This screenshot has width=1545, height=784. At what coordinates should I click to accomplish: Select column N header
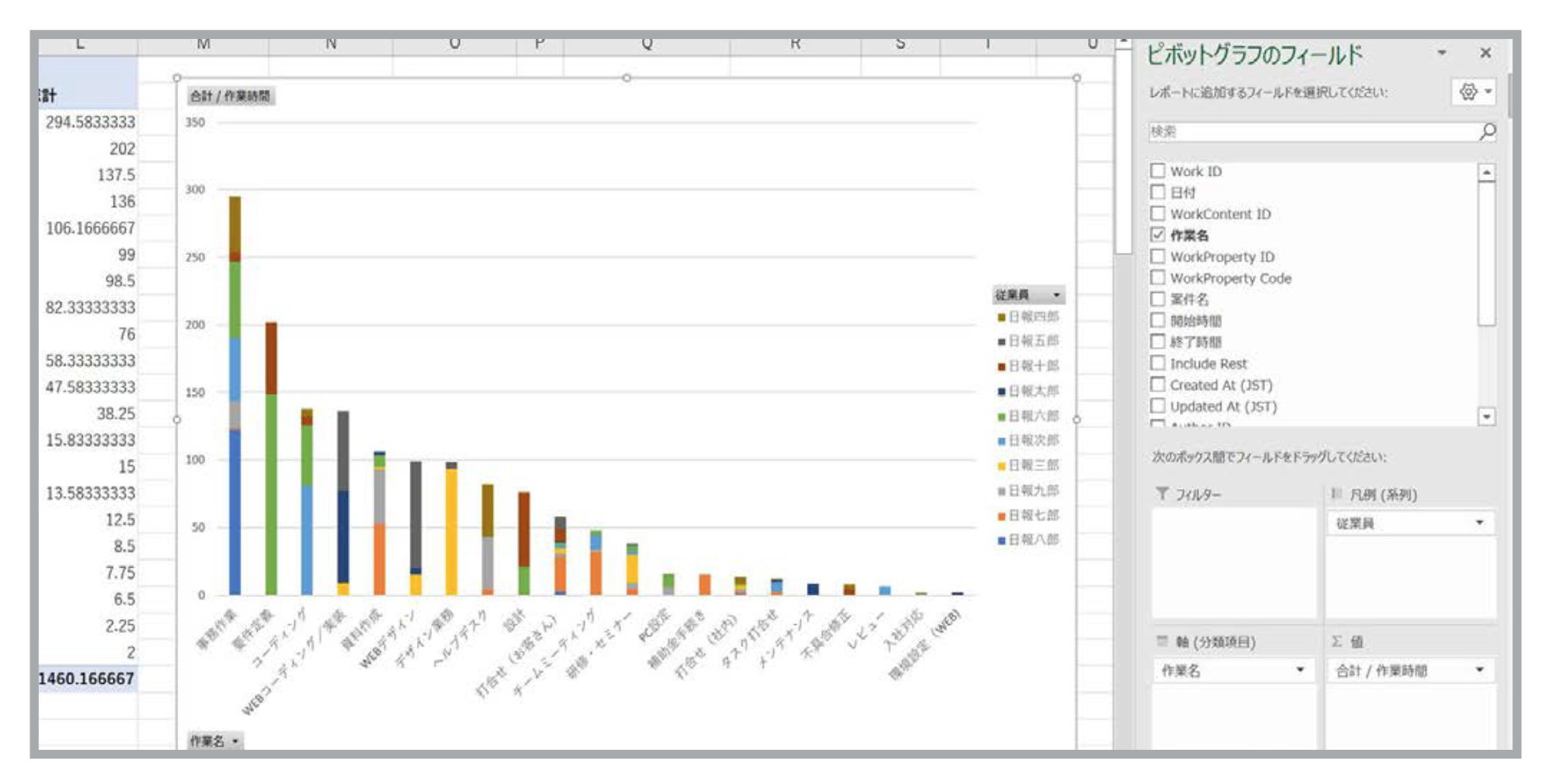click(330, 45)
